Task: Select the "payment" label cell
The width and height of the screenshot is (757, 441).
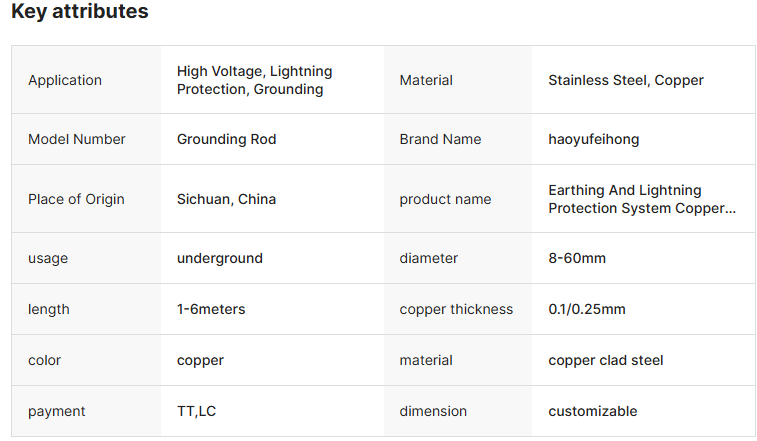Action: (x=57, y=411)
